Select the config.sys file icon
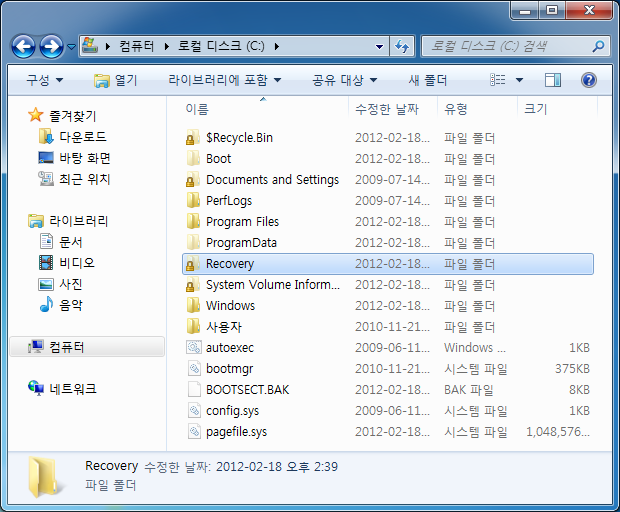Image resolution: width=620 pixels, height=512 pixels. (193, 410)
